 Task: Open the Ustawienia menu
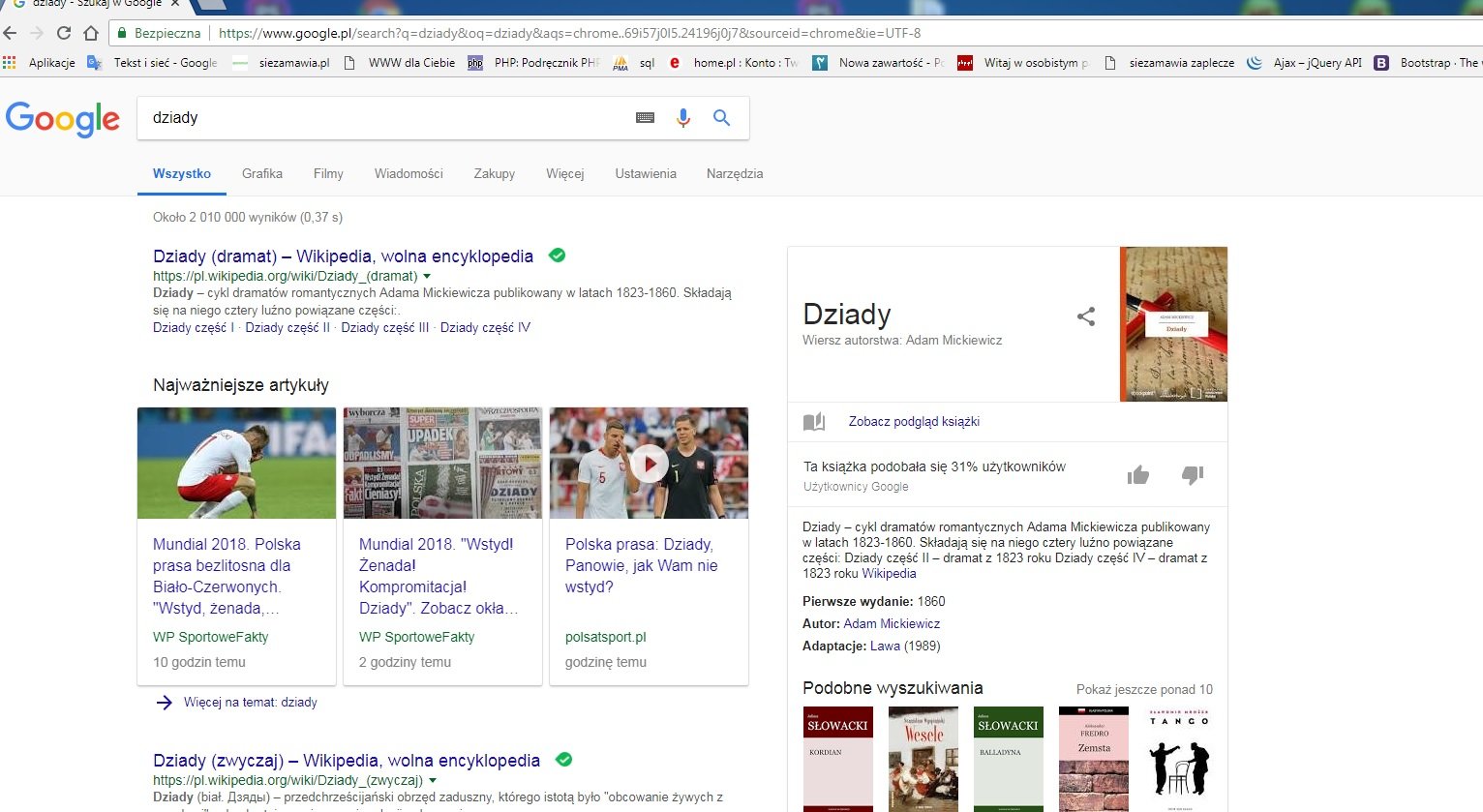[646, 174]
